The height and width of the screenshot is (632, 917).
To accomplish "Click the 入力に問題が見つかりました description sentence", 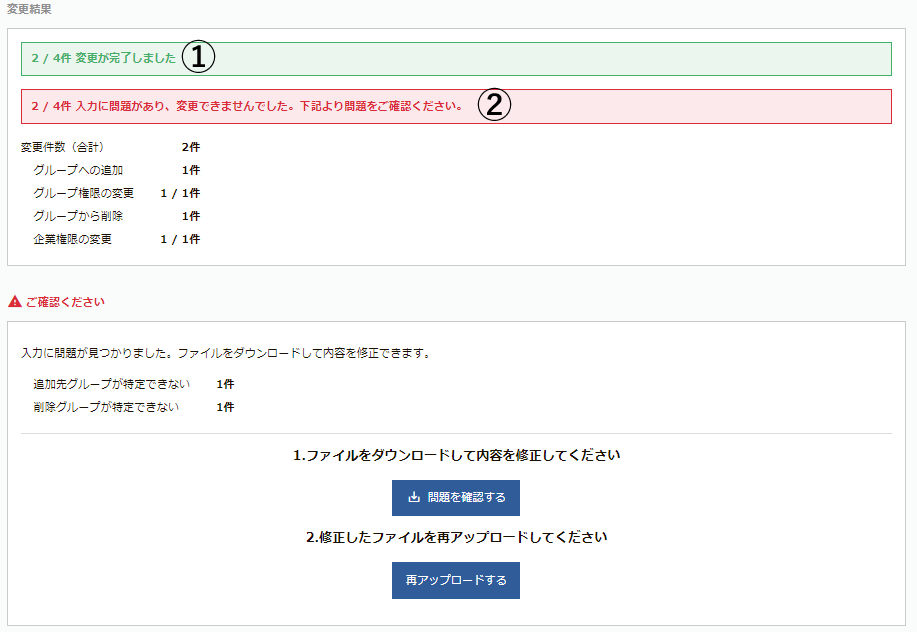I will pyautogui.click(x=226, y=353).
